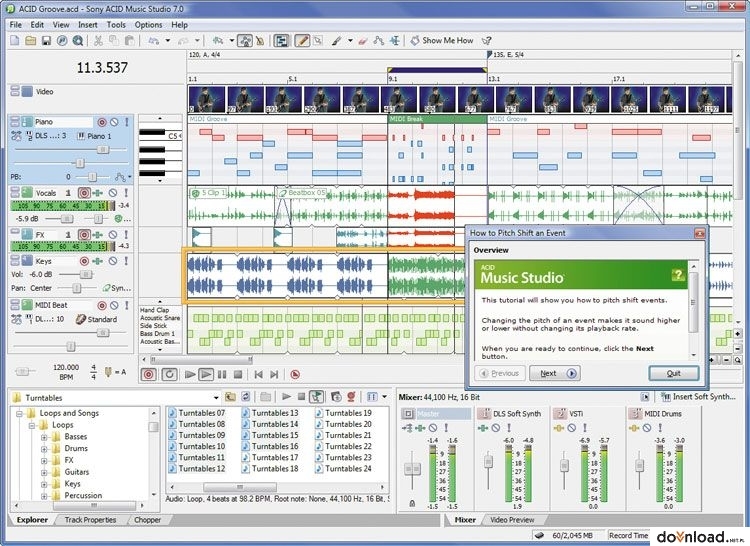Screen dimensions: 750x546
Task: Mute the Piano track
Action: [x=114, y=122]
